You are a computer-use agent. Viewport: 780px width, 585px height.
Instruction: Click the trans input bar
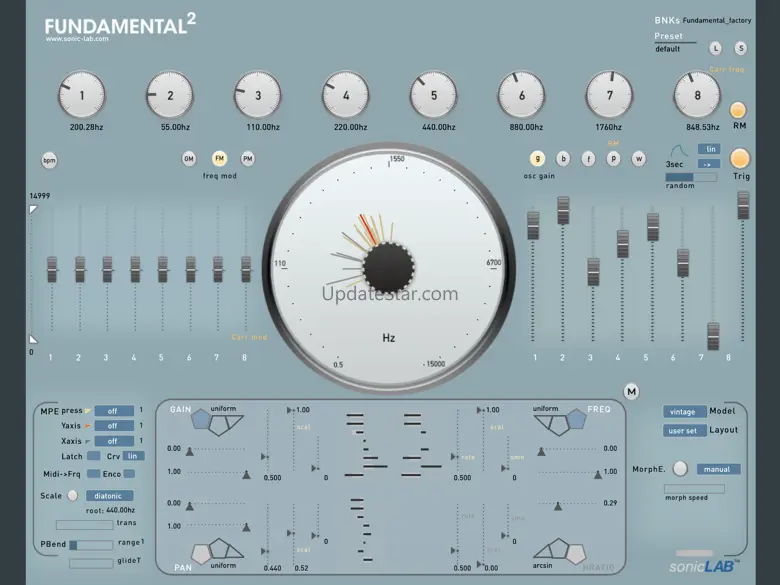[85, 524]
